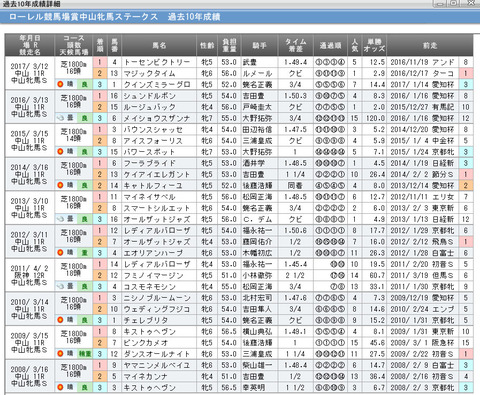Click the sunny weather icon in the 2008 row
The image size is (480, 395).
(x=60, y=387)
